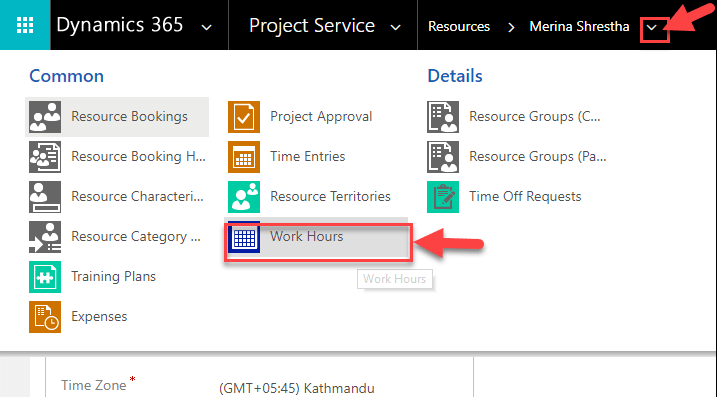Open the Work Hours menu entry
Viewport: 717px width, 397px height.
click(316, 237)
